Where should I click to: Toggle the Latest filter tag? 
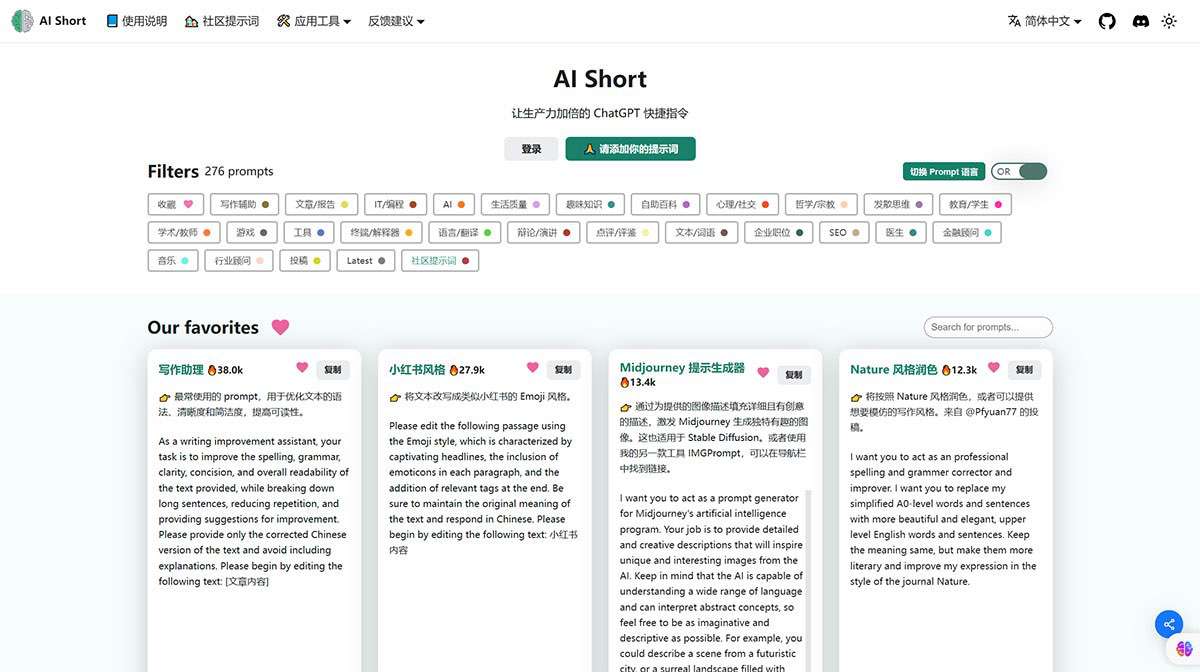pos(365,260)
